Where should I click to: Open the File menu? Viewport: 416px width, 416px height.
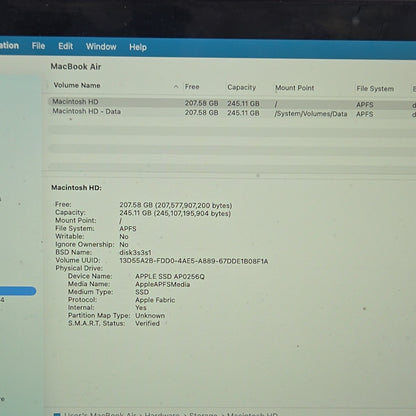tap(38, 46)
